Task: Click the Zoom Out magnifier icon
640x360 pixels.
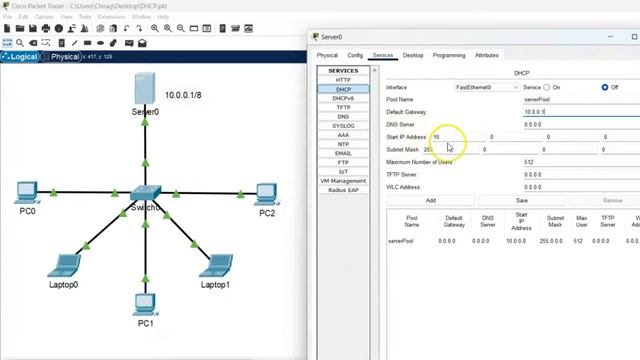Action: pos(181,29)
